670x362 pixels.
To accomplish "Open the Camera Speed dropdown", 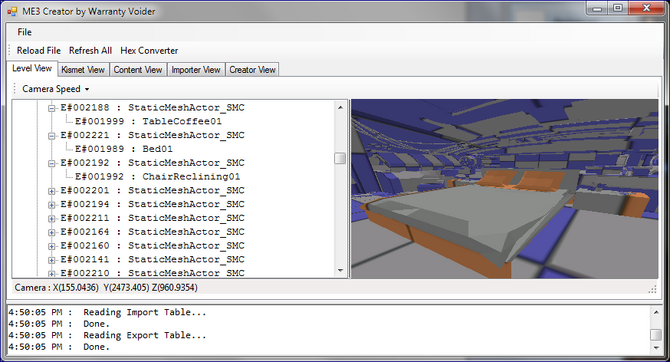I will 56,89.
